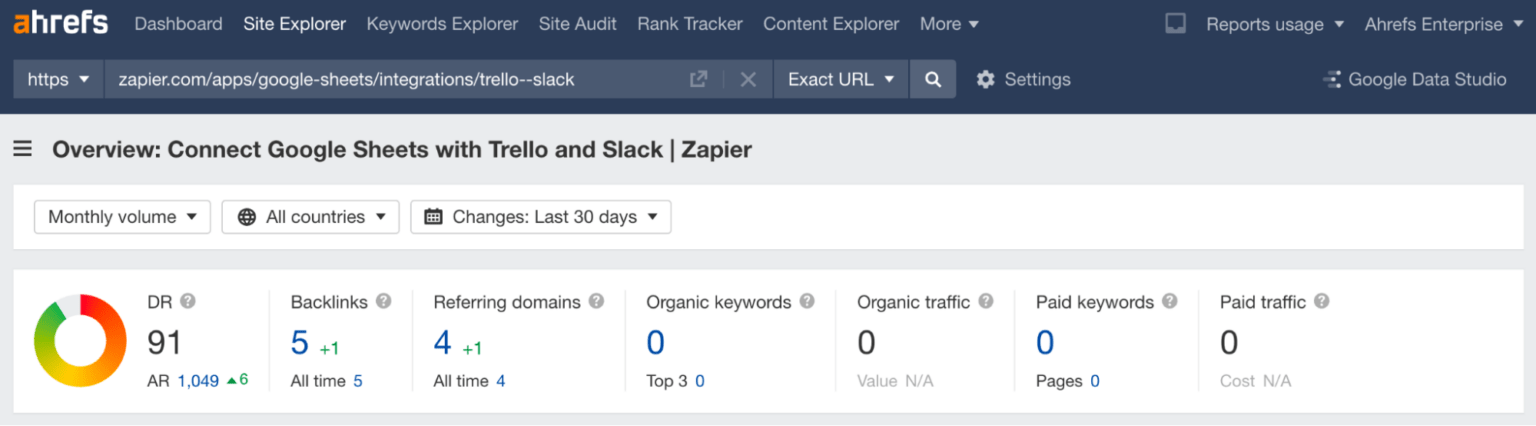Screen dimensions: 1536x426
Task: Switch to Keywords Explorer tab
Action: click(x=442, y=24)
